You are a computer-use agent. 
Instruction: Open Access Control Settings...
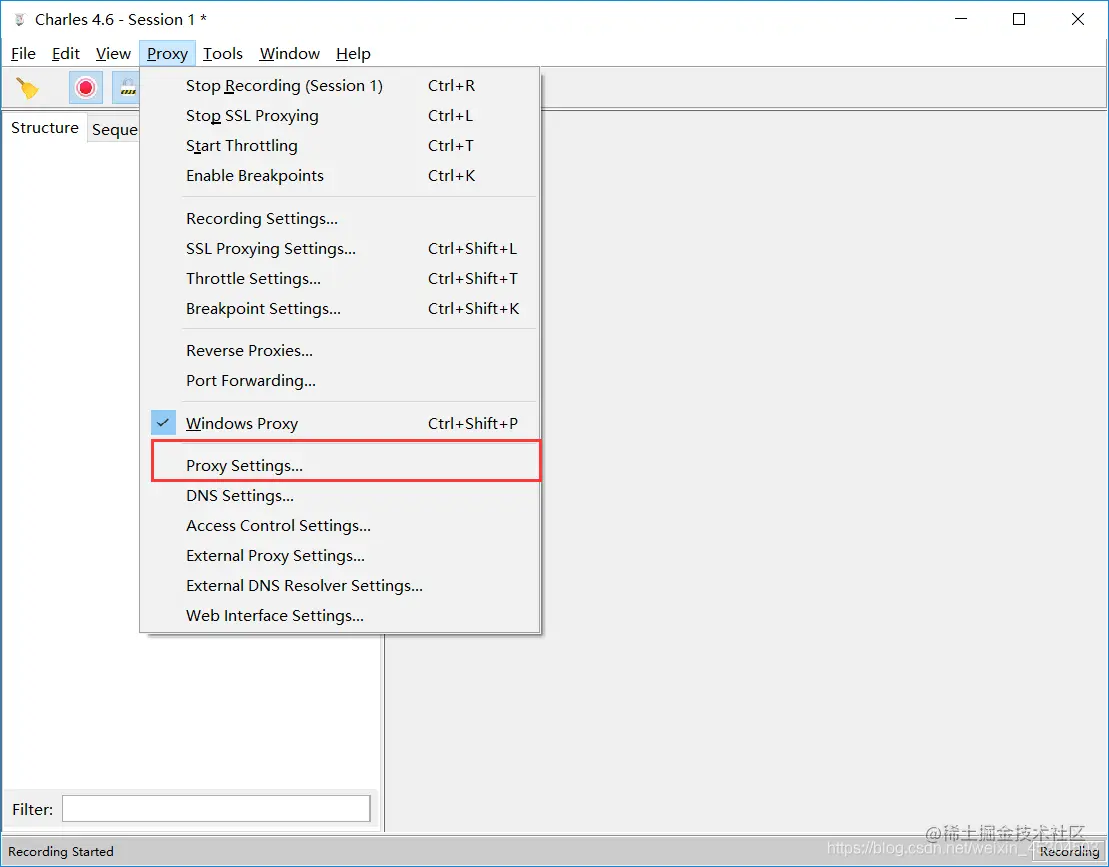click(x=339, y=525)
